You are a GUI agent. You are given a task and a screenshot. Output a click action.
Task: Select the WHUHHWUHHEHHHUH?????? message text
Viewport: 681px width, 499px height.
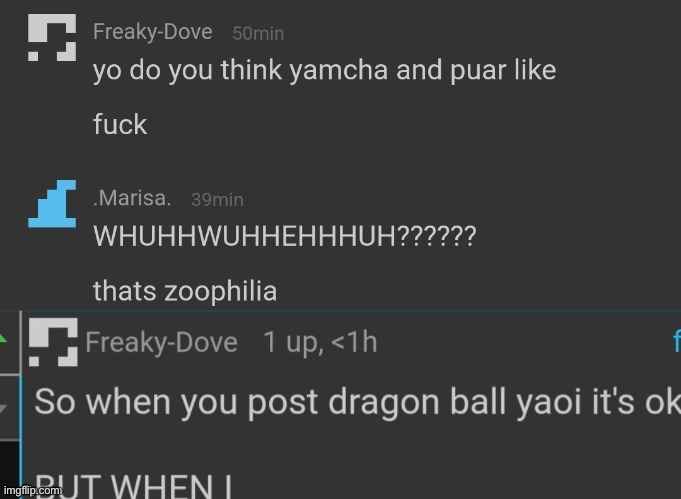[x=285, y=236]
